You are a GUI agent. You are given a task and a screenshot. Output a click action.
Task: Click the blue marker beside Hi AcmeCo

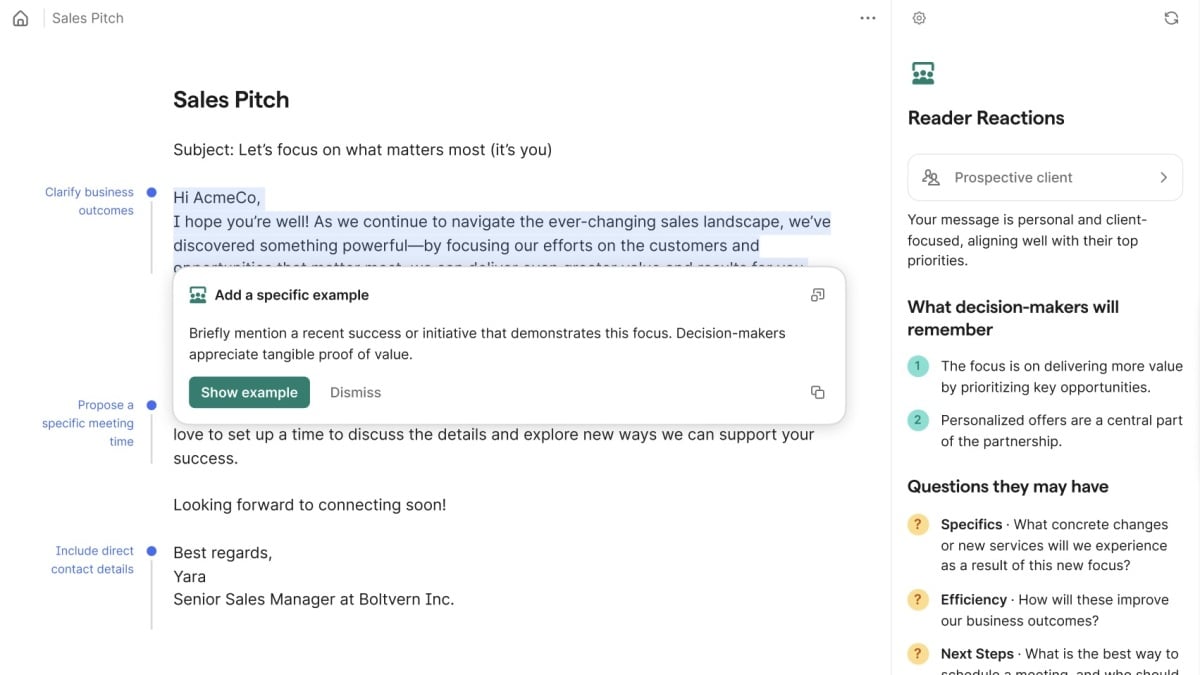151,192
